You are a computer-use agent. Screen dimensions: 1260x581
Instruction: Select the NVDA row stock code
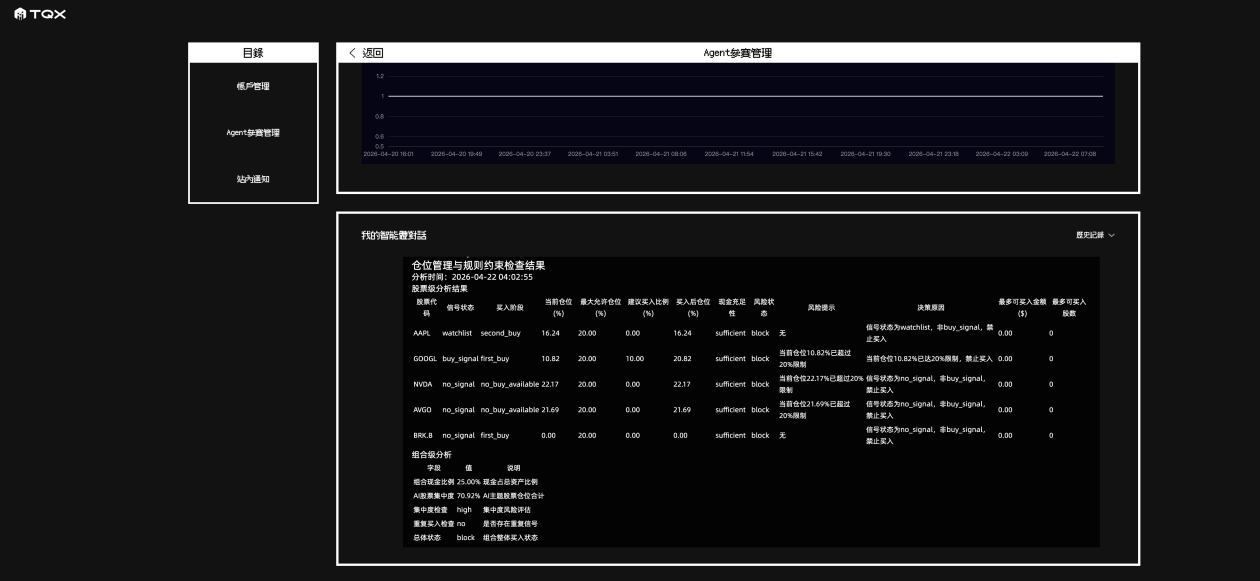[x=423, y=384]
